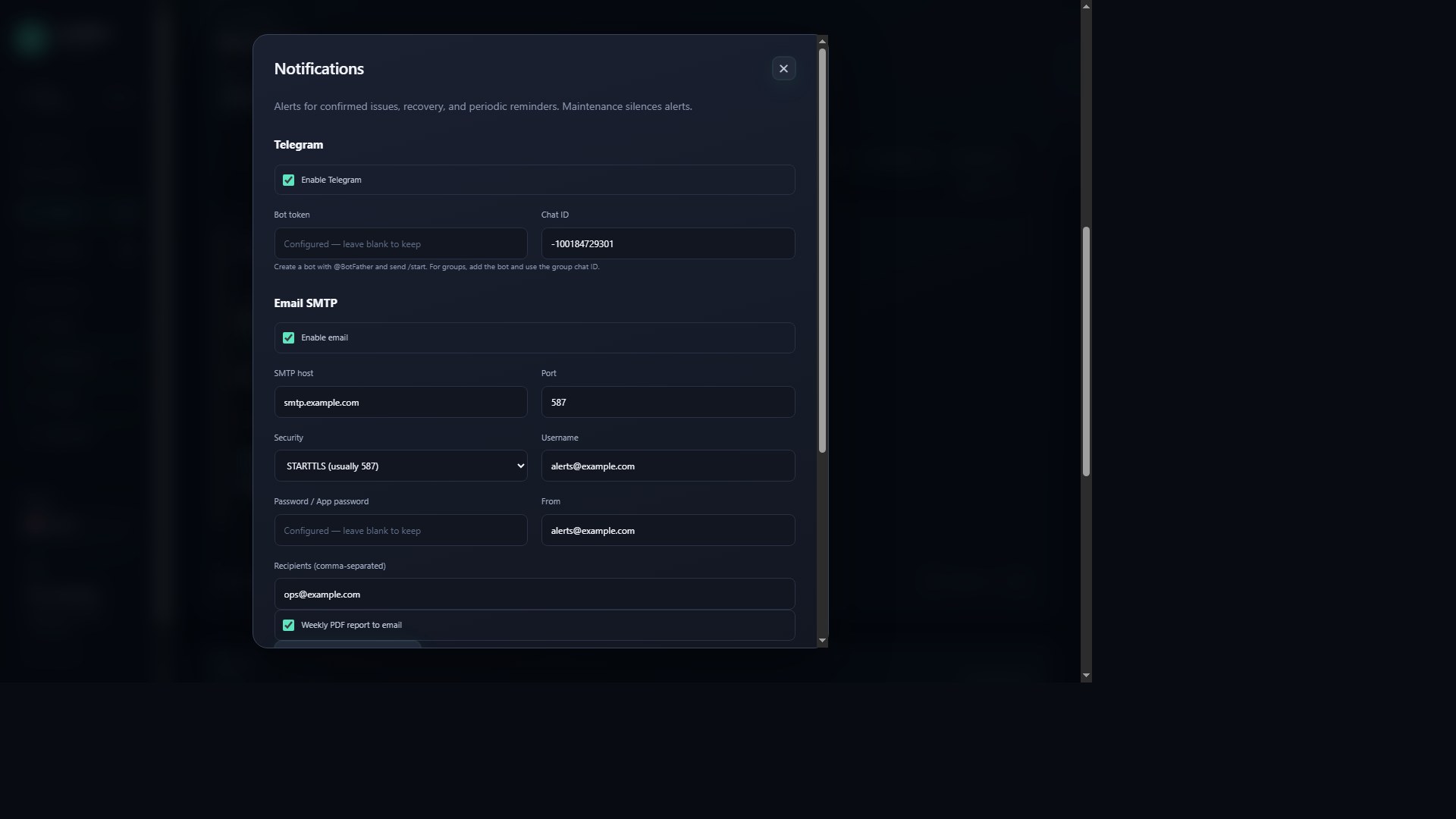1456x819 pixels.
Task: Click the page scroll up arrow
Action: pyautogui.click(x=1086, y=6)
